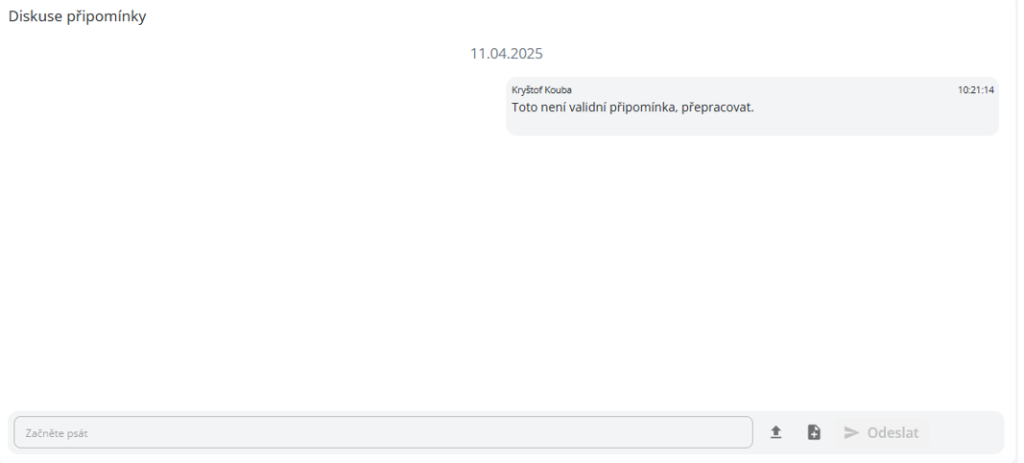Focus the 'Začněte psát' message input field

click(x=383, y=432)
